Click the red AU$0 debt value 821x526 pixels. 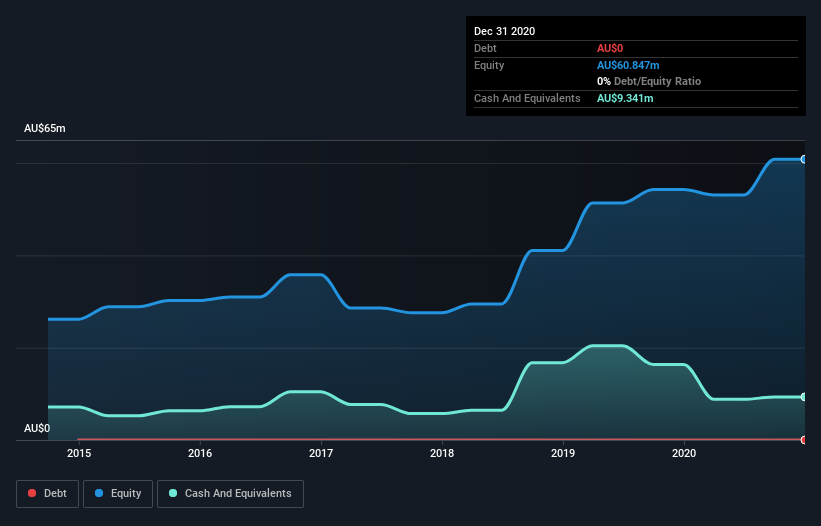pyautogui.click(x=609, y=48)
